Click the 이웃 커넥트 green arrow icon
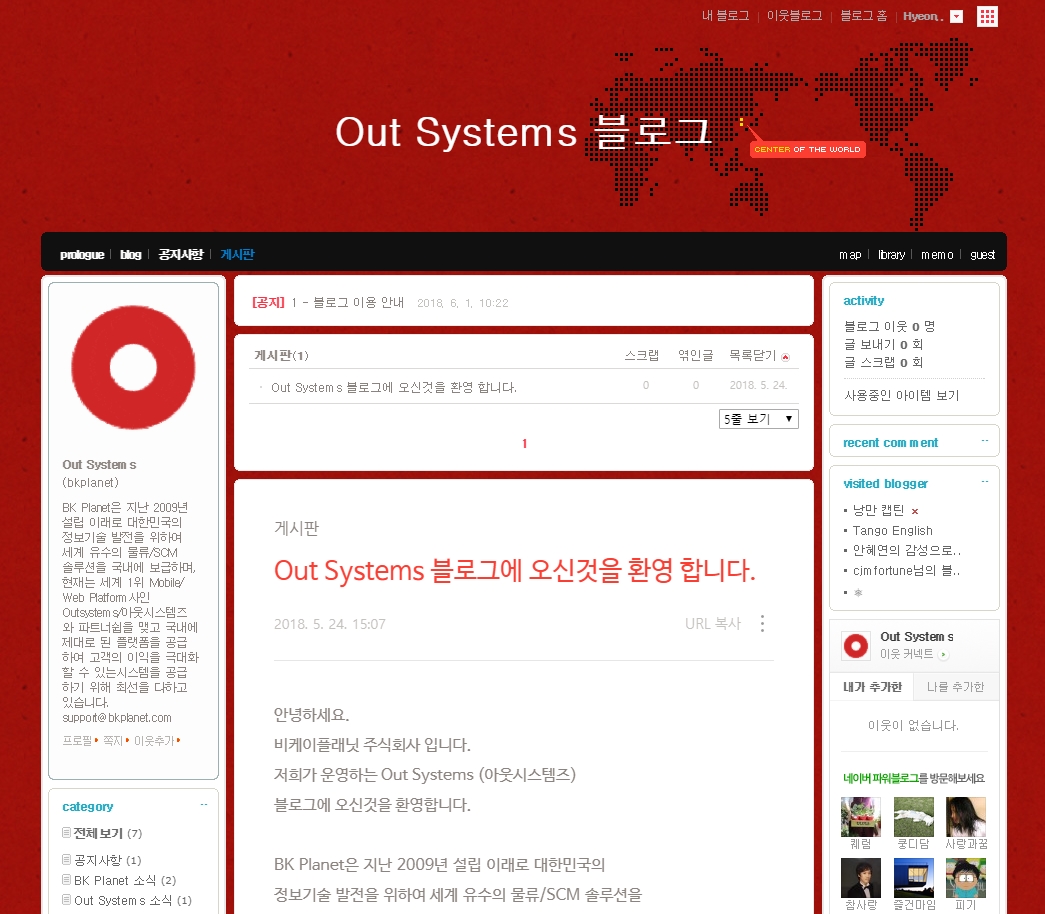 (943, 655)
